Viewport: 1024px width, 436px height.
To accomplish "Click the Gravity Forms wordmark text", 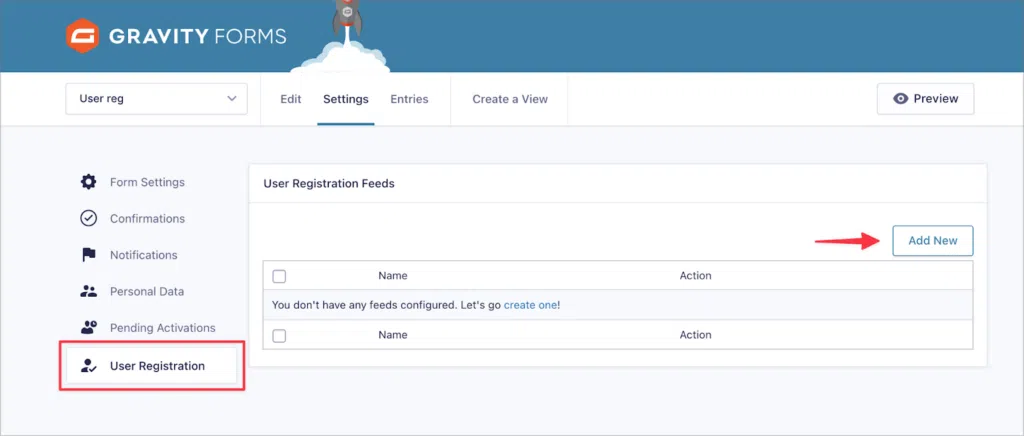I will 197,36.
